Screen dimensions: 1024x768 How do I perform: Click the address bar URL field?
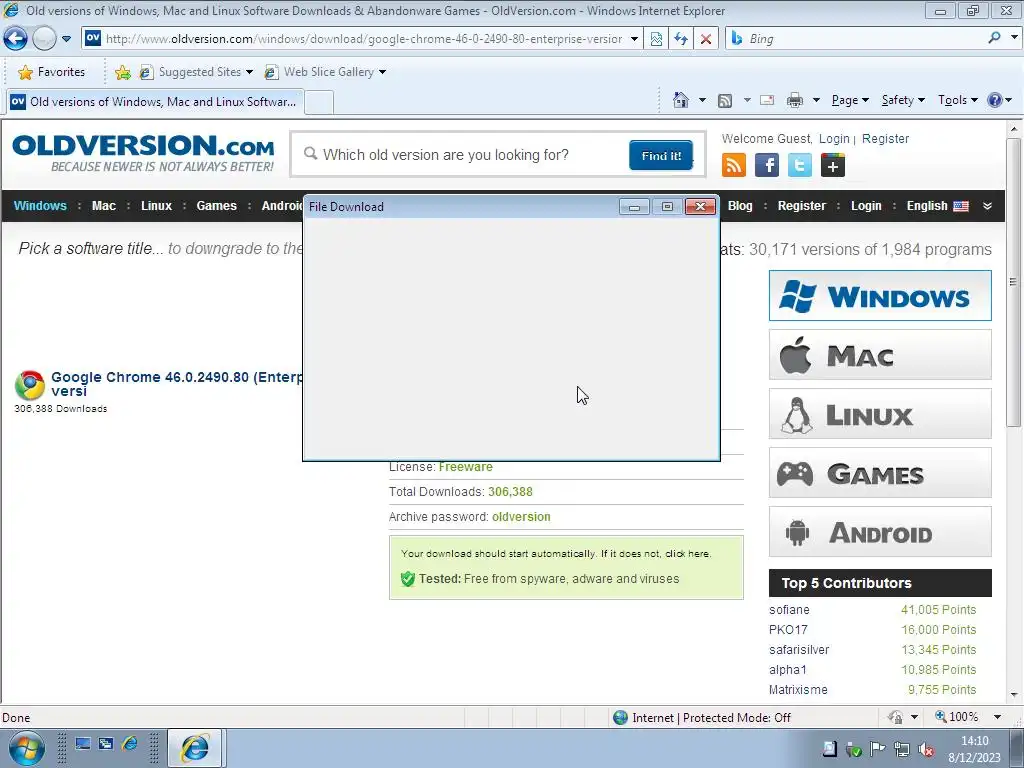coord(363,39)
